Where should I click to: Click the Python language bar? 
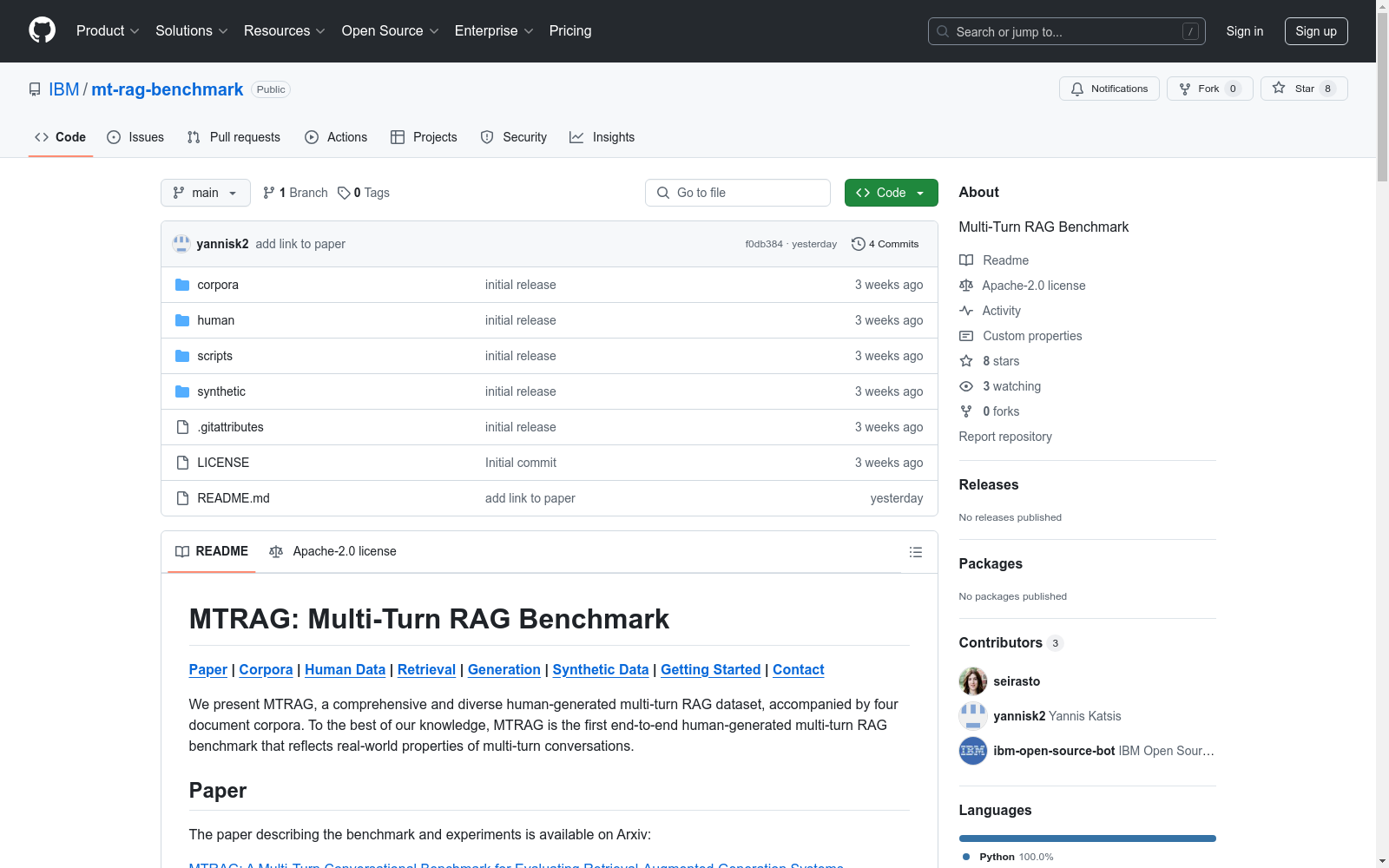pyautogui.click(x=1088, y=838)
